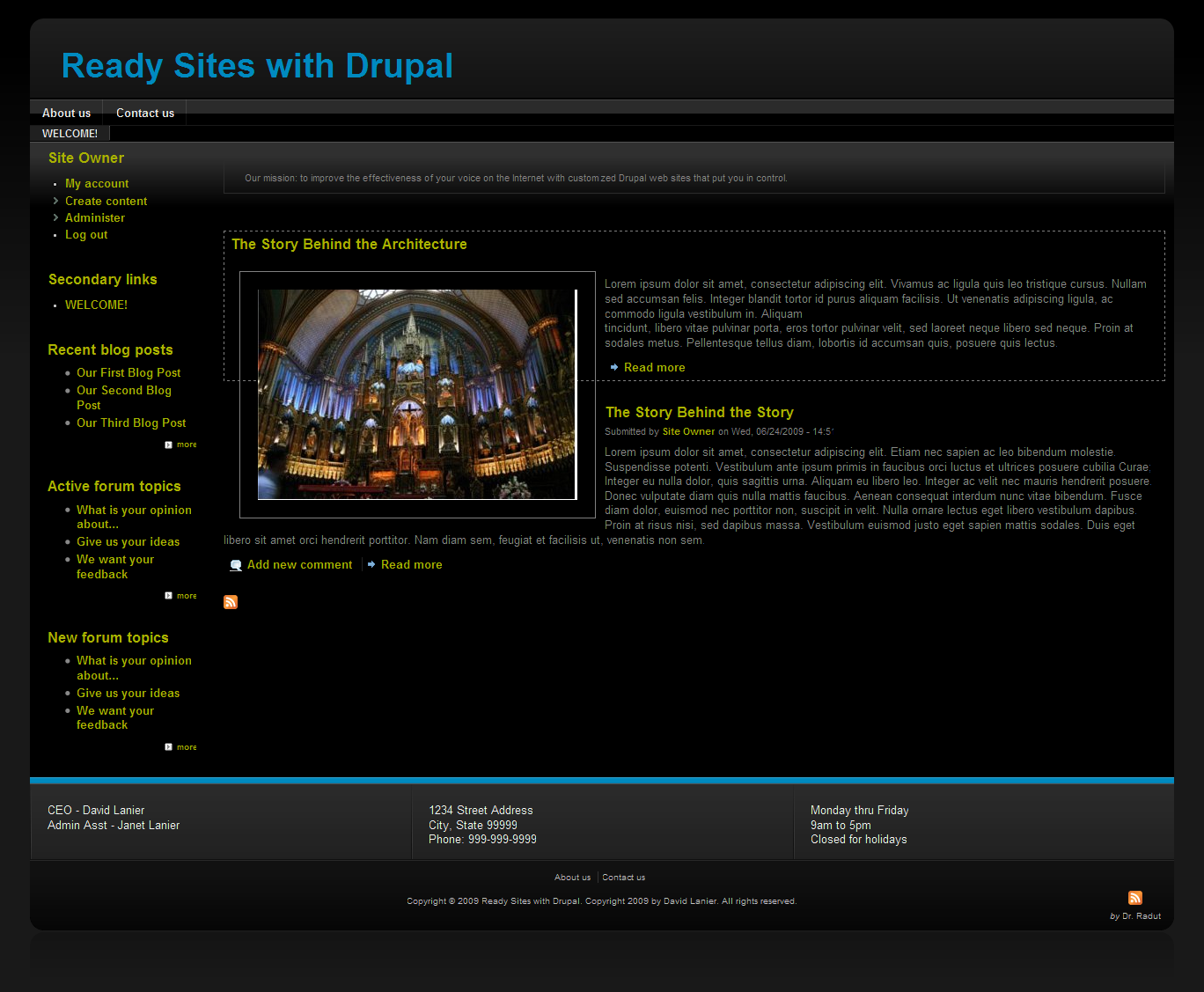Open the About us primary menu tab
This screenshot has height=992, width=1204.
66,113
